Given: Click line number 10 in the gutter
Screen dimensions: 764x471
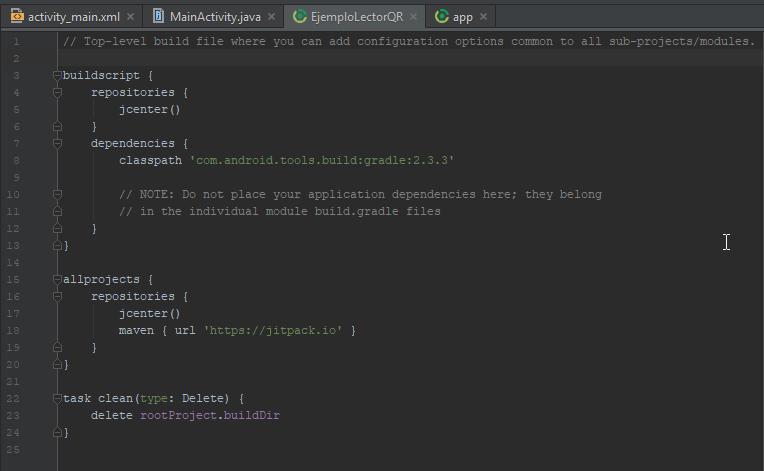Looking at the screenshot, I should coord(13,194).
